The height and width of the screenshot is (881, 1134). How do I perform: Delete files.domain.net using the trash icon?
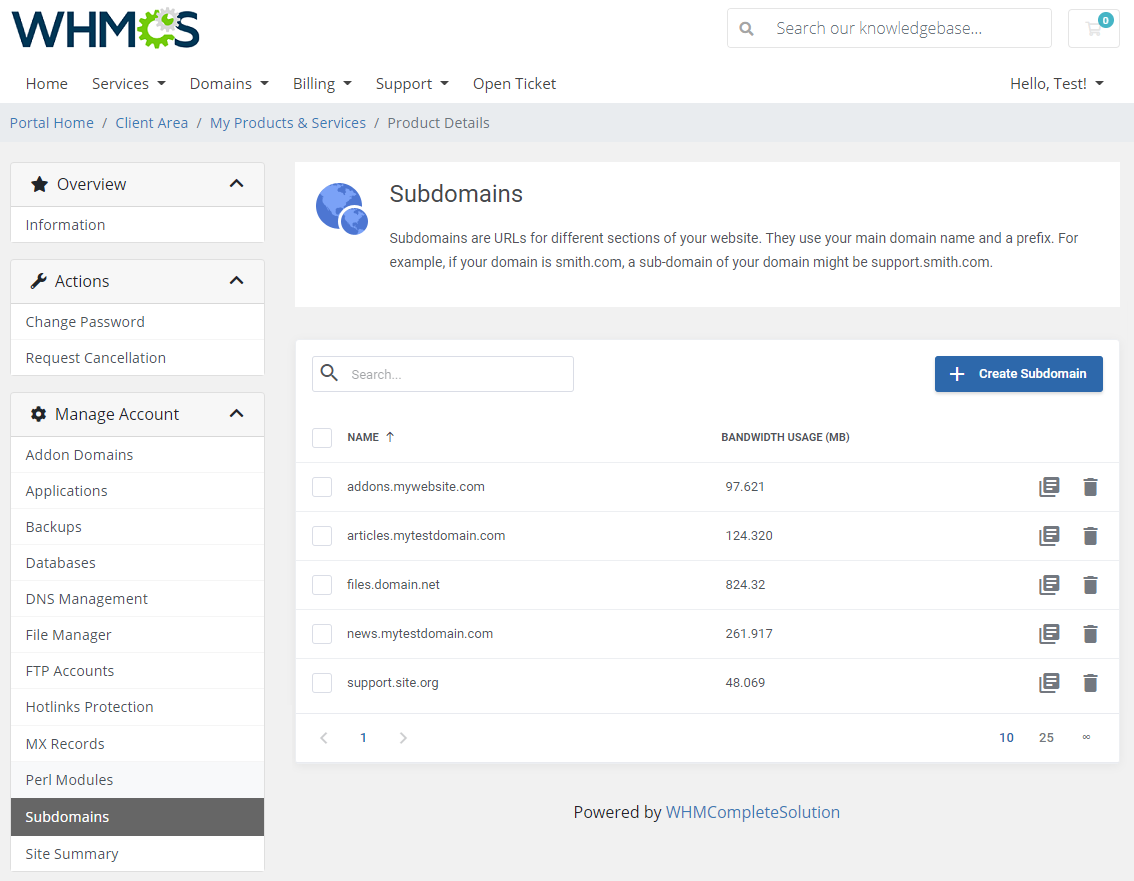coord(1090,584)
